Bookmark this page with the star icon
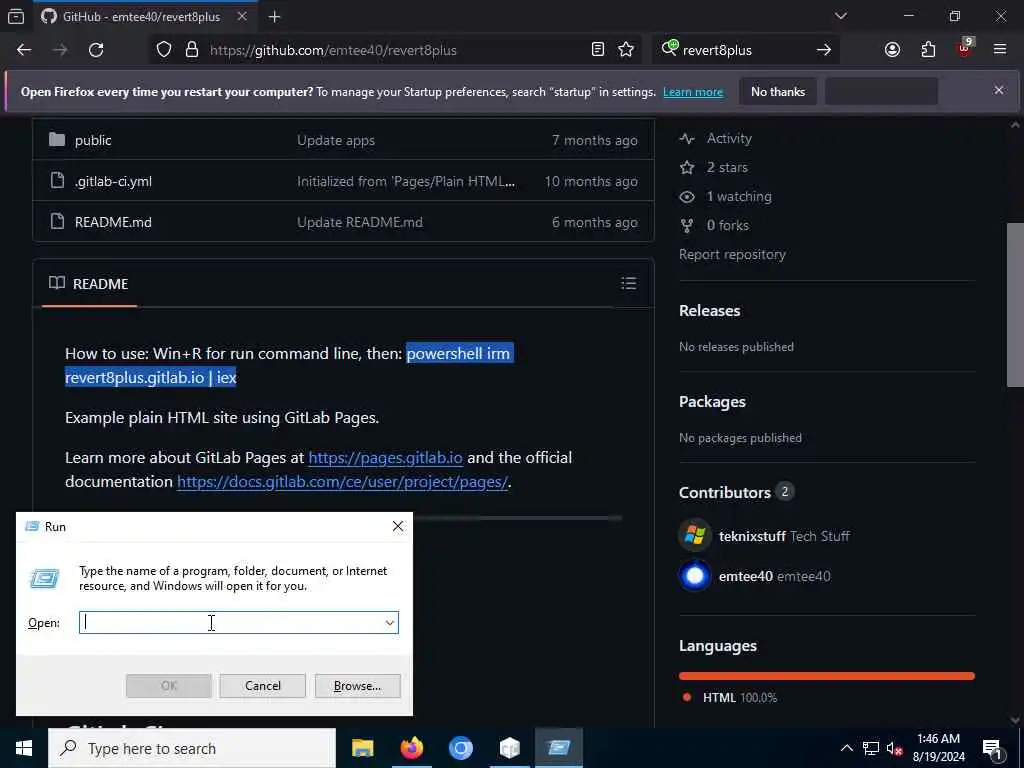1024x768 pixels. 626,50
